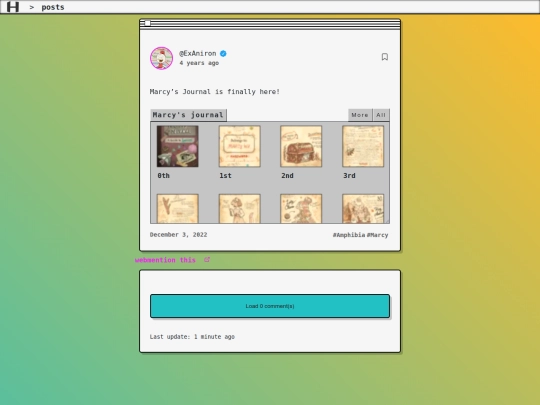Click the #Marcy hashtag

[377, 235]
